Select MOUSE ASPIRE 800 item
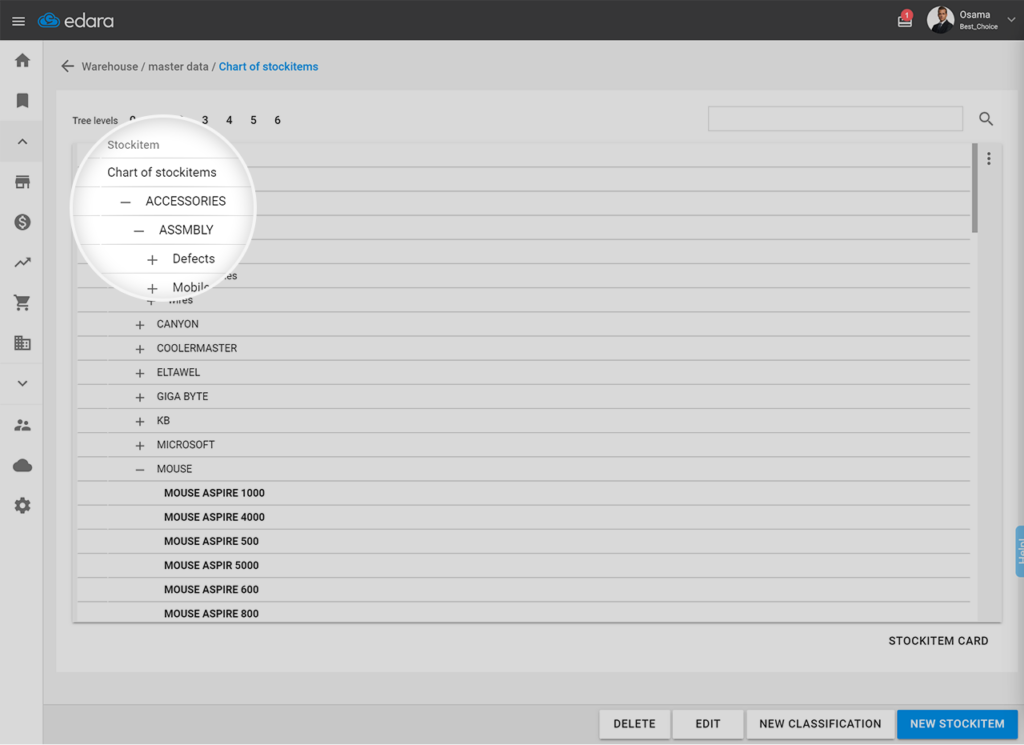The image size is (1024, 745). 211,614
